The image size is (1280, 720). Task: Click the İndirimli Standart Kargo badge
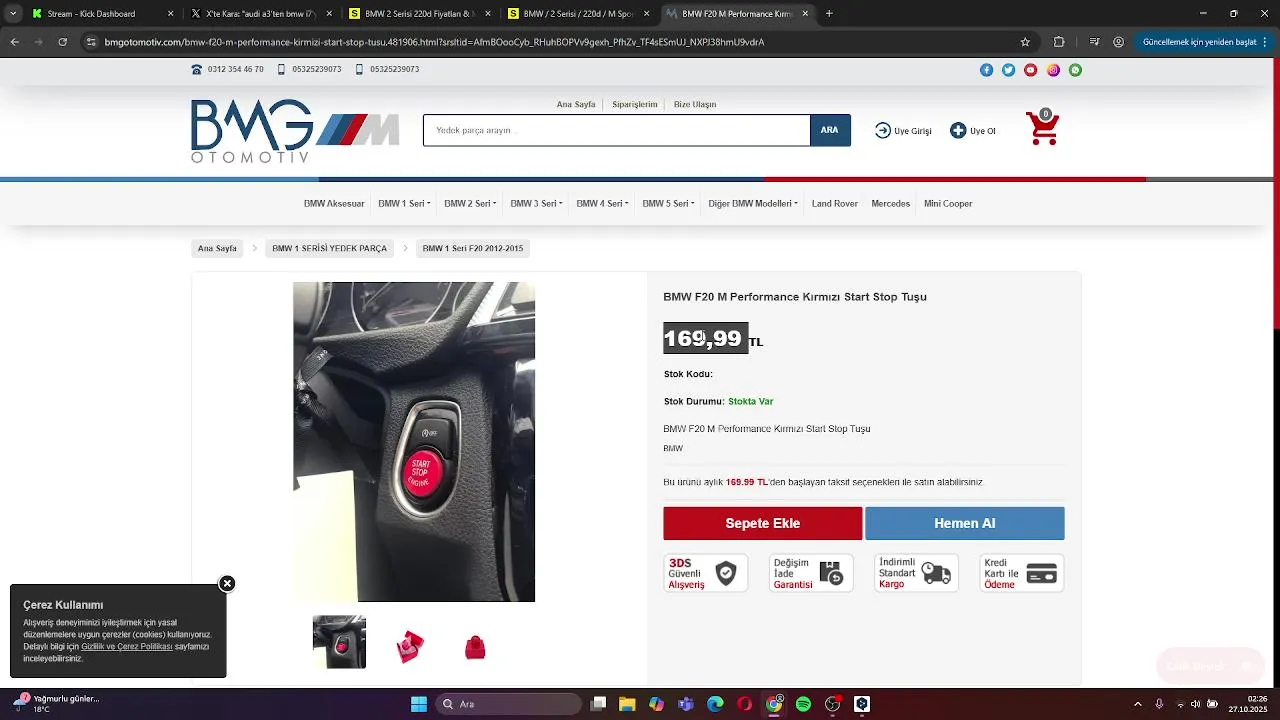[916, 573]
